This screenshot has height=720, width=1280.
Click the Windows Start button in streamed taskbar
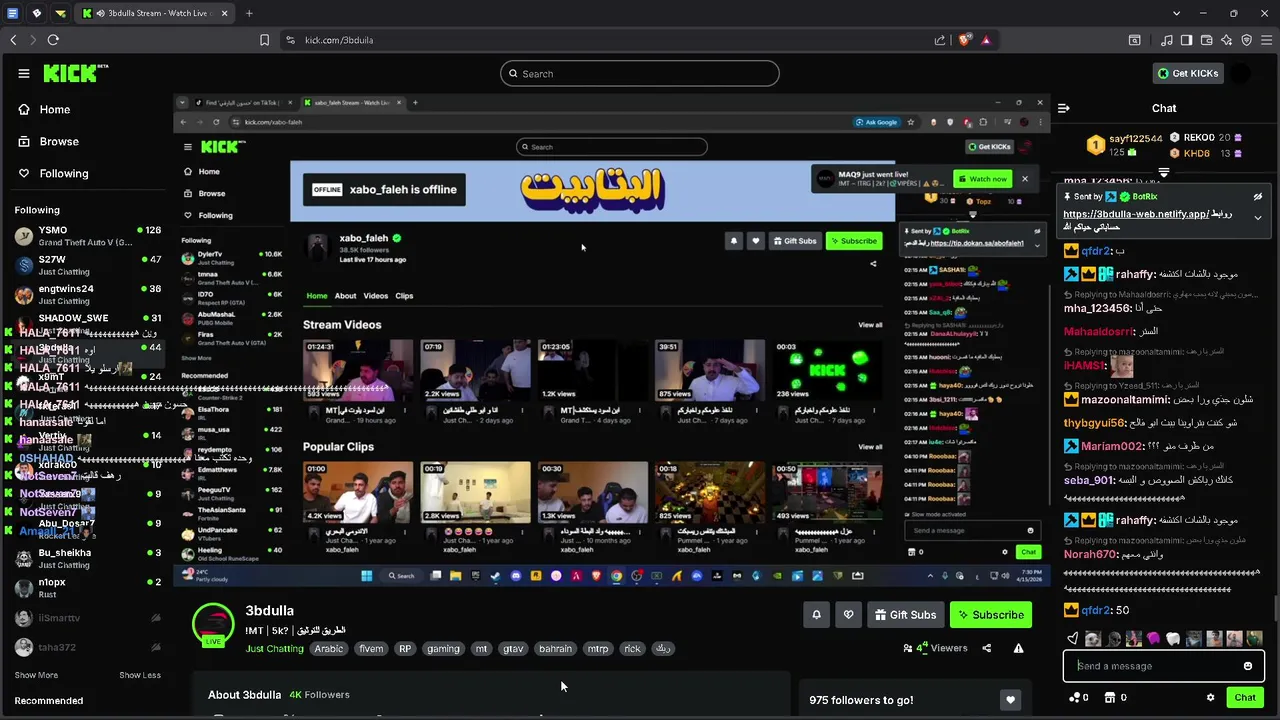(x=367, y=576)
